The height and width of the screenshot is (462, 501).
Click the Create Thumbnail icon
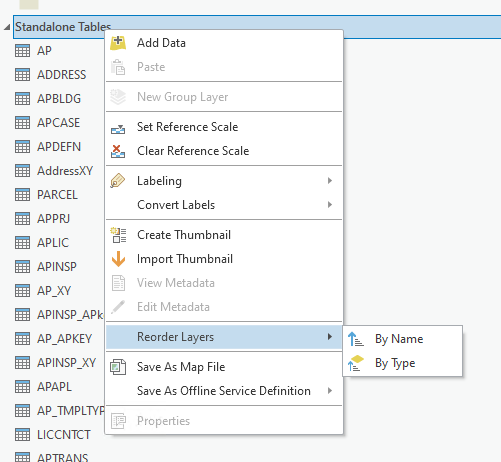118,235
